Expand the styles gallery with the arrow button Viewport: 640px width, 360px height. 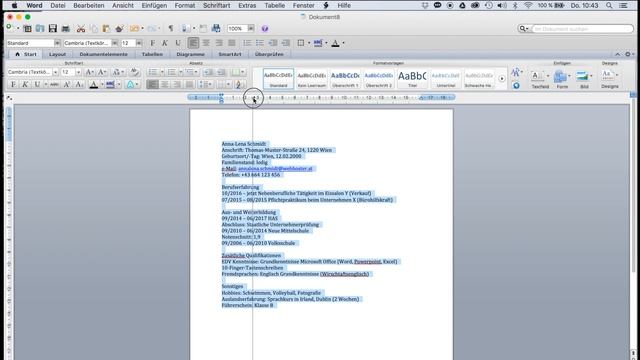(x=502, y=79)
